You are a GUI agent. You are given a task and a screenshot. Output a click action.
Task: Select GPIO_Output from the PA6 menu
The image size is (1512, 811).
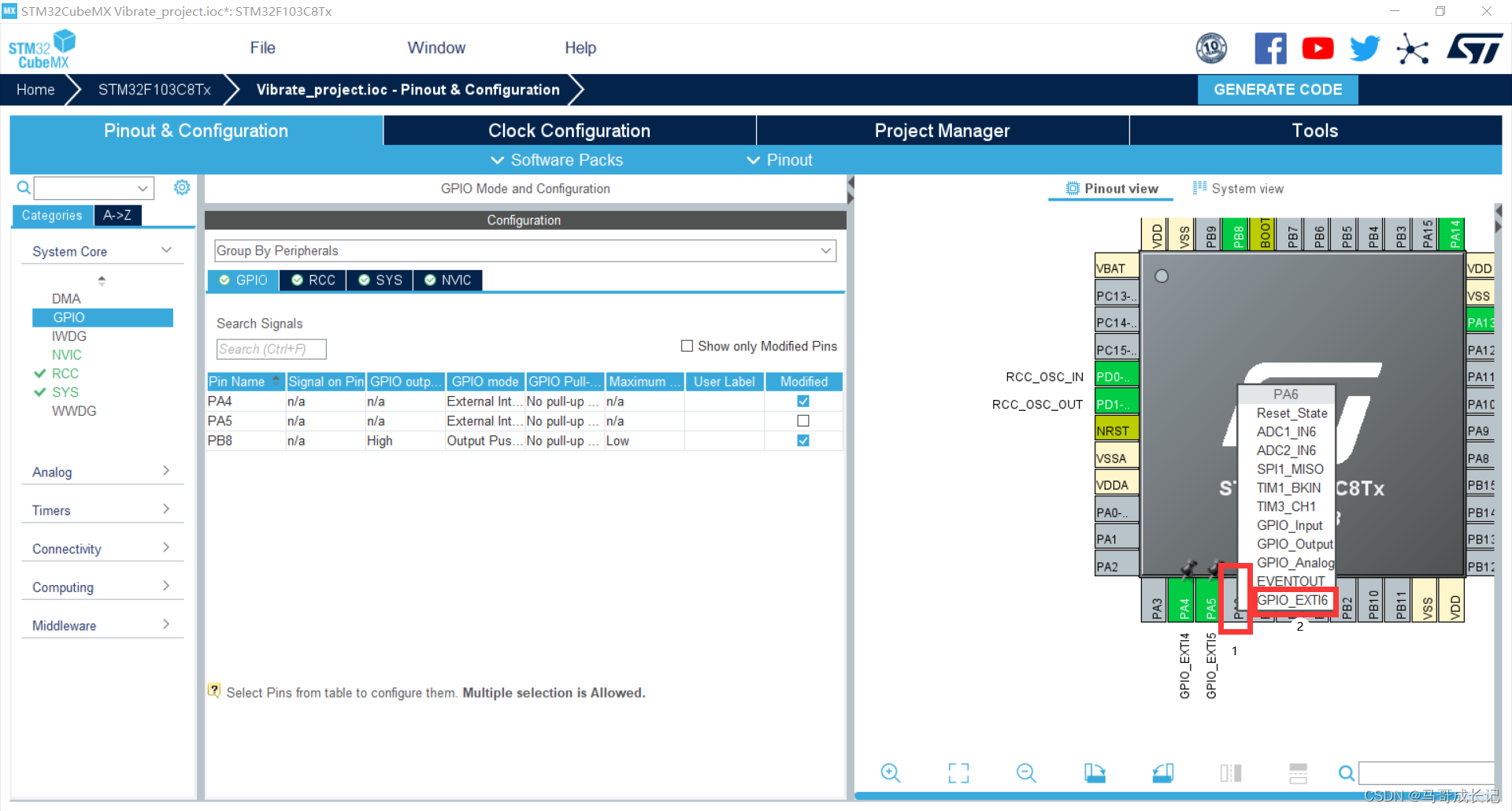pos(1295,544)
